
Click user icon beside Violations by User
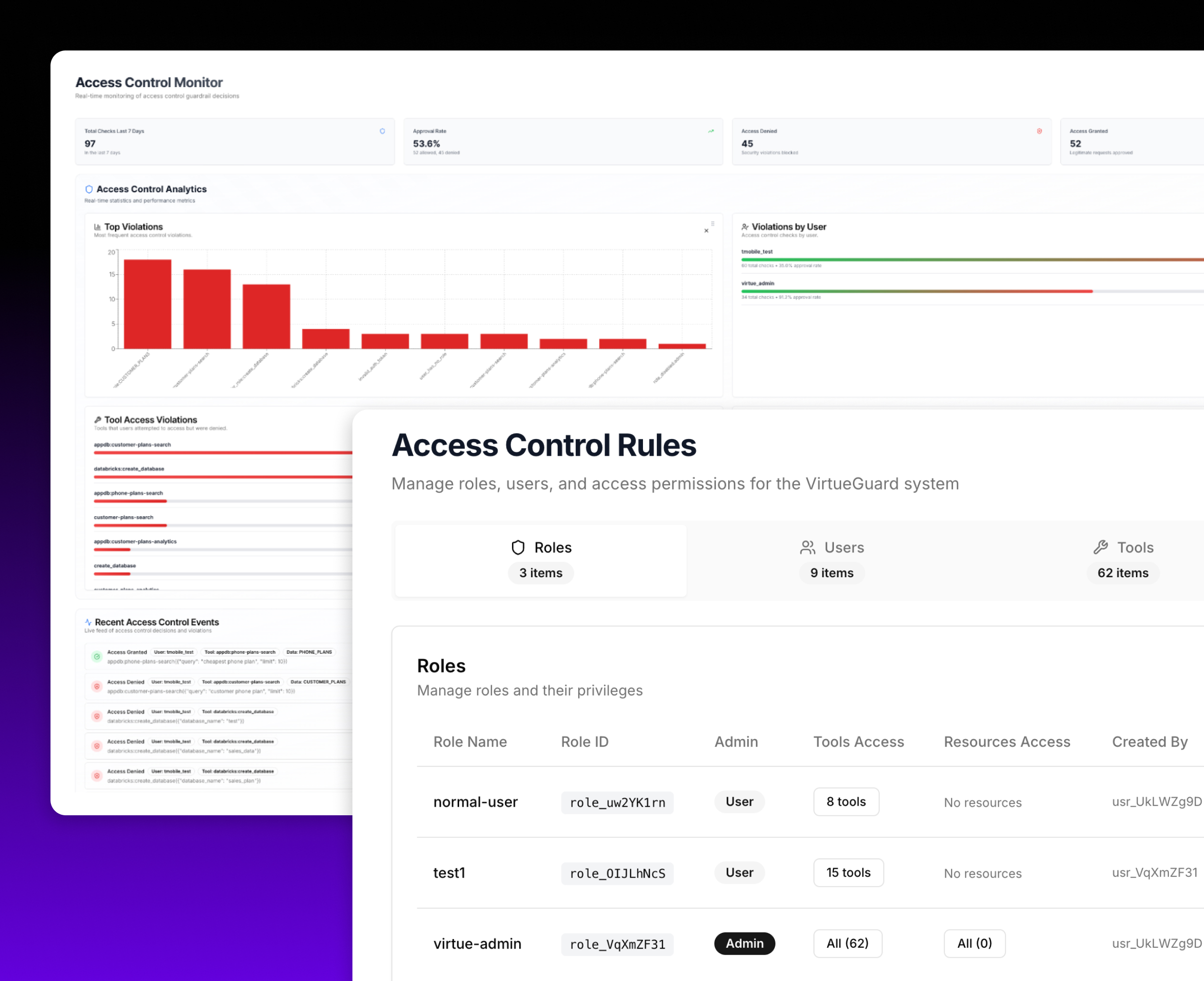coord(745,227)
